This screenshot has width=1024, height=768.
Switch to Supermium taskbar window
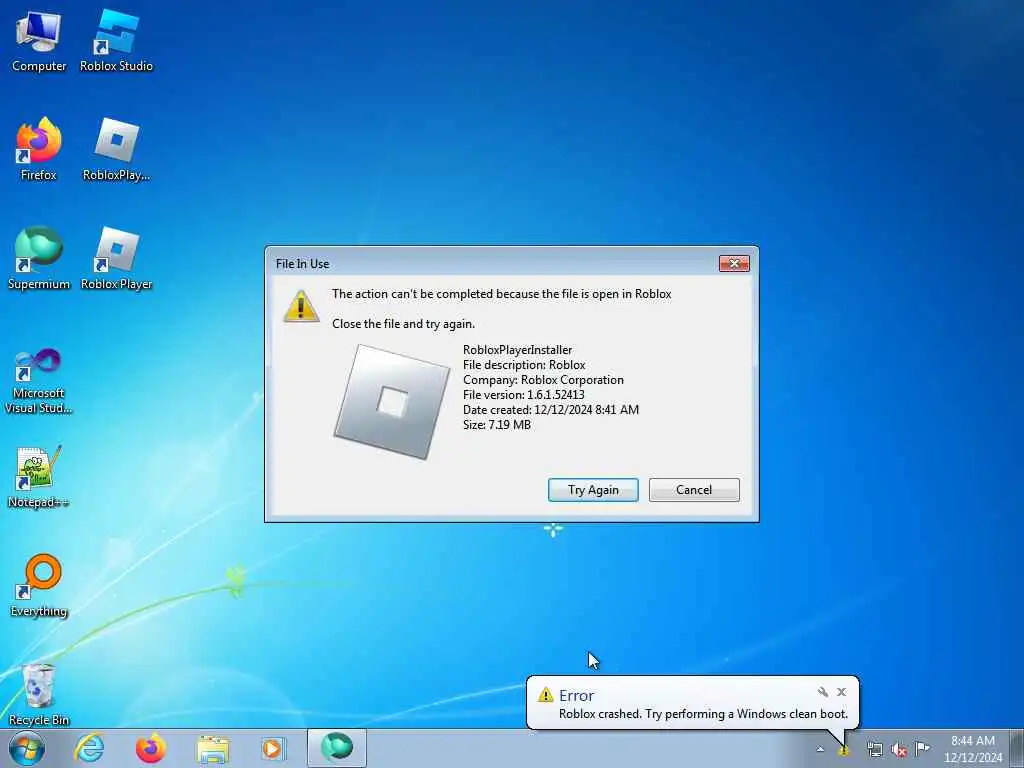point(337,748)
